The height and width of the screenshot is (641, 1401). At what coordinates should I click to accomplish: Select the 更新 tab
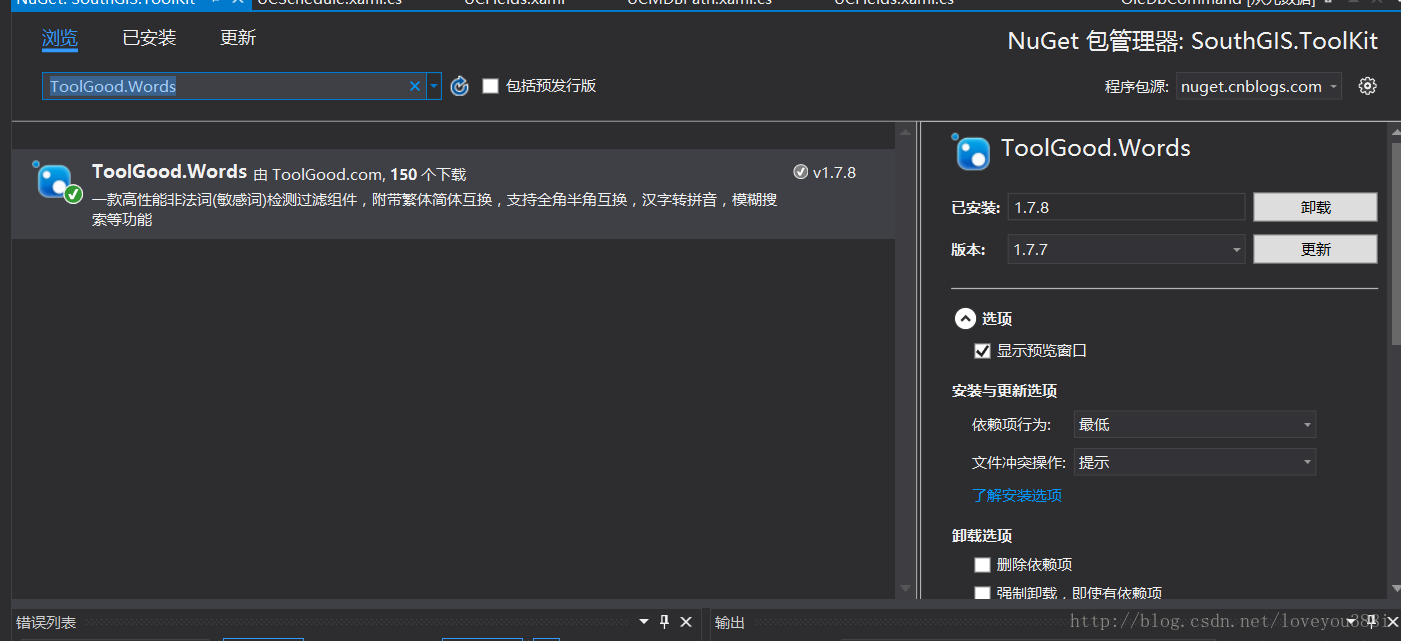click(x=238, y=37)
